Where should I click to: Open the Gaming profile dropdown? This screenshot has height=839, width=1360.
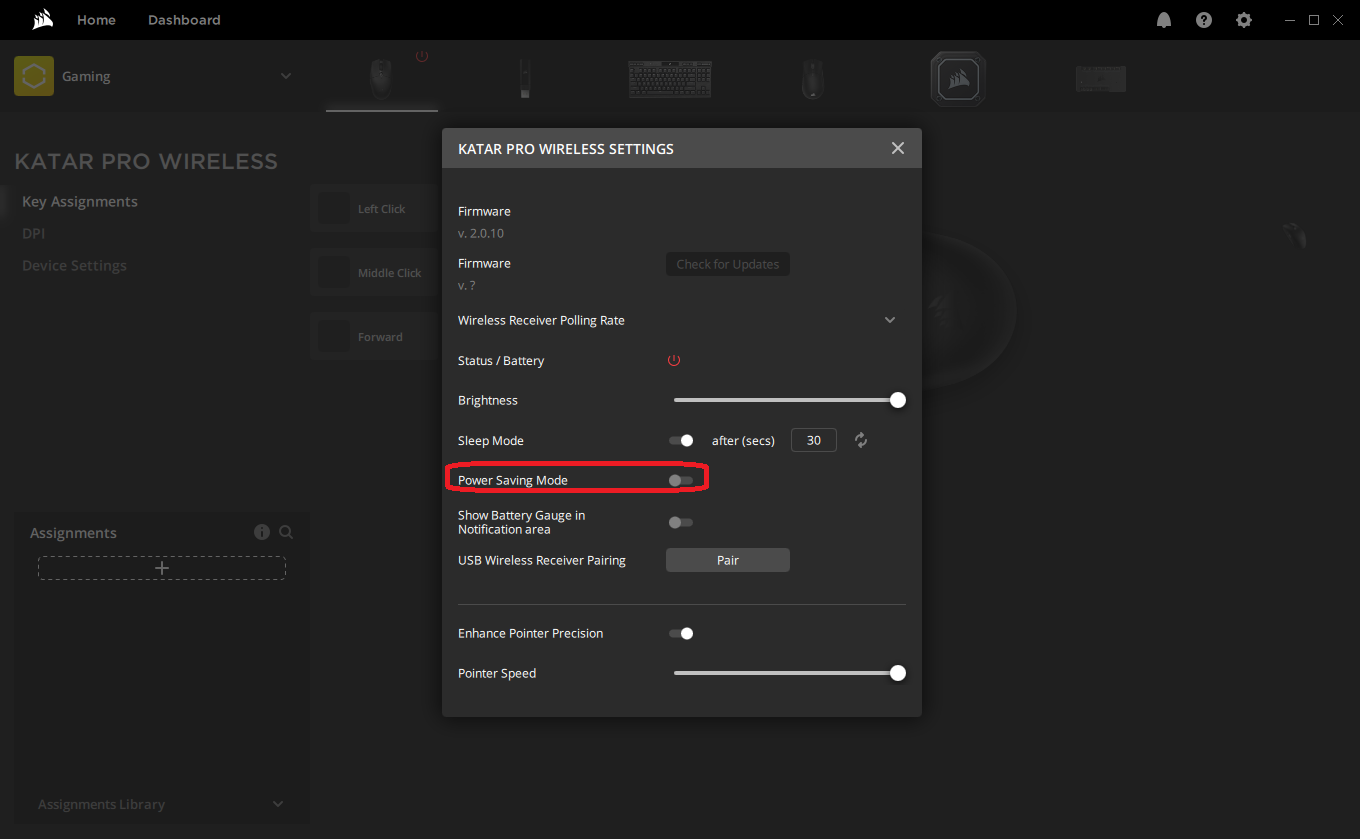coord(286,75)
